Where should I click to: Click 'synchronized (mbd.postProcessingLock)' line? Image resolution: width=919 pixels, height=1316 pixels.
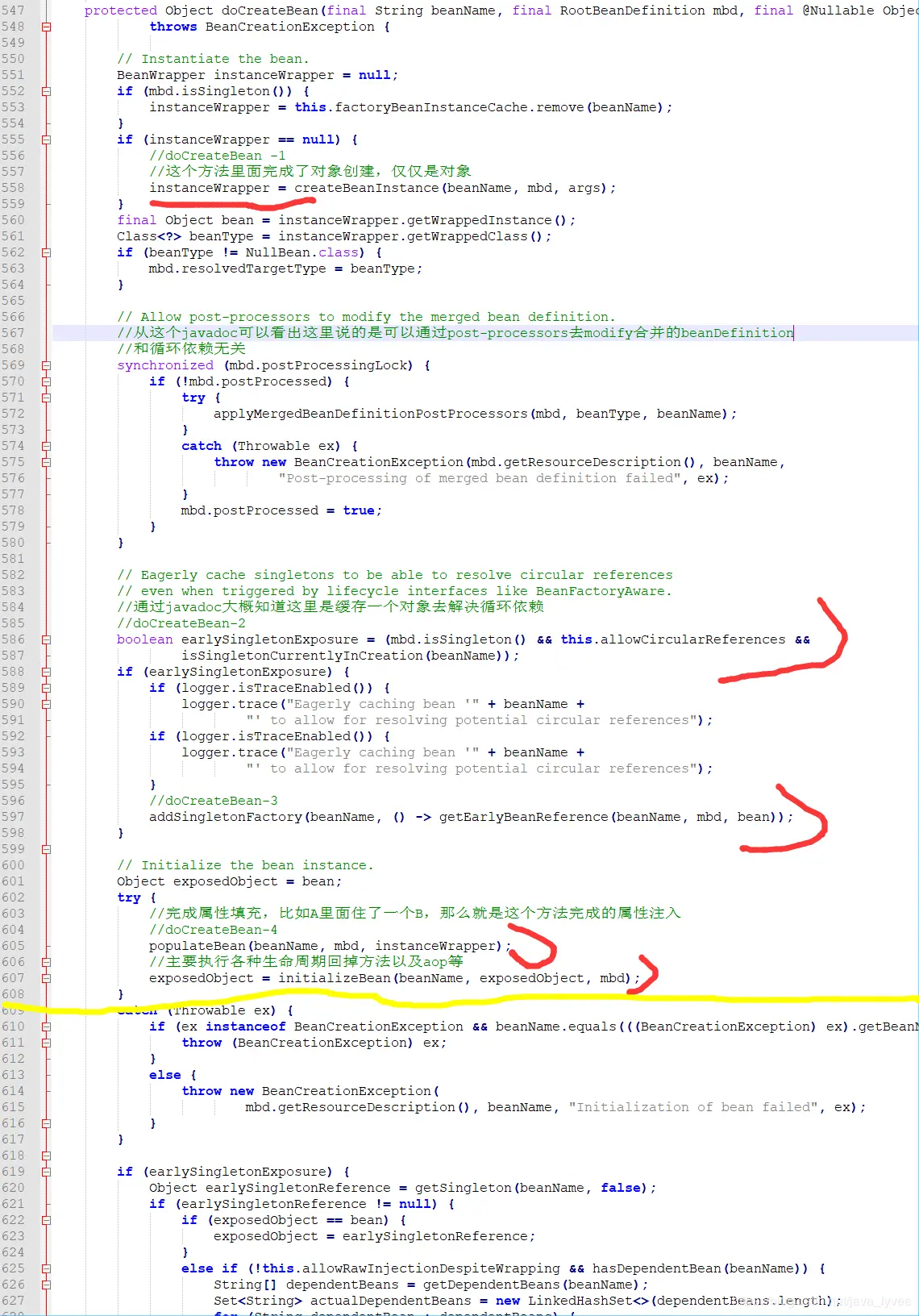tap(274, 365)
